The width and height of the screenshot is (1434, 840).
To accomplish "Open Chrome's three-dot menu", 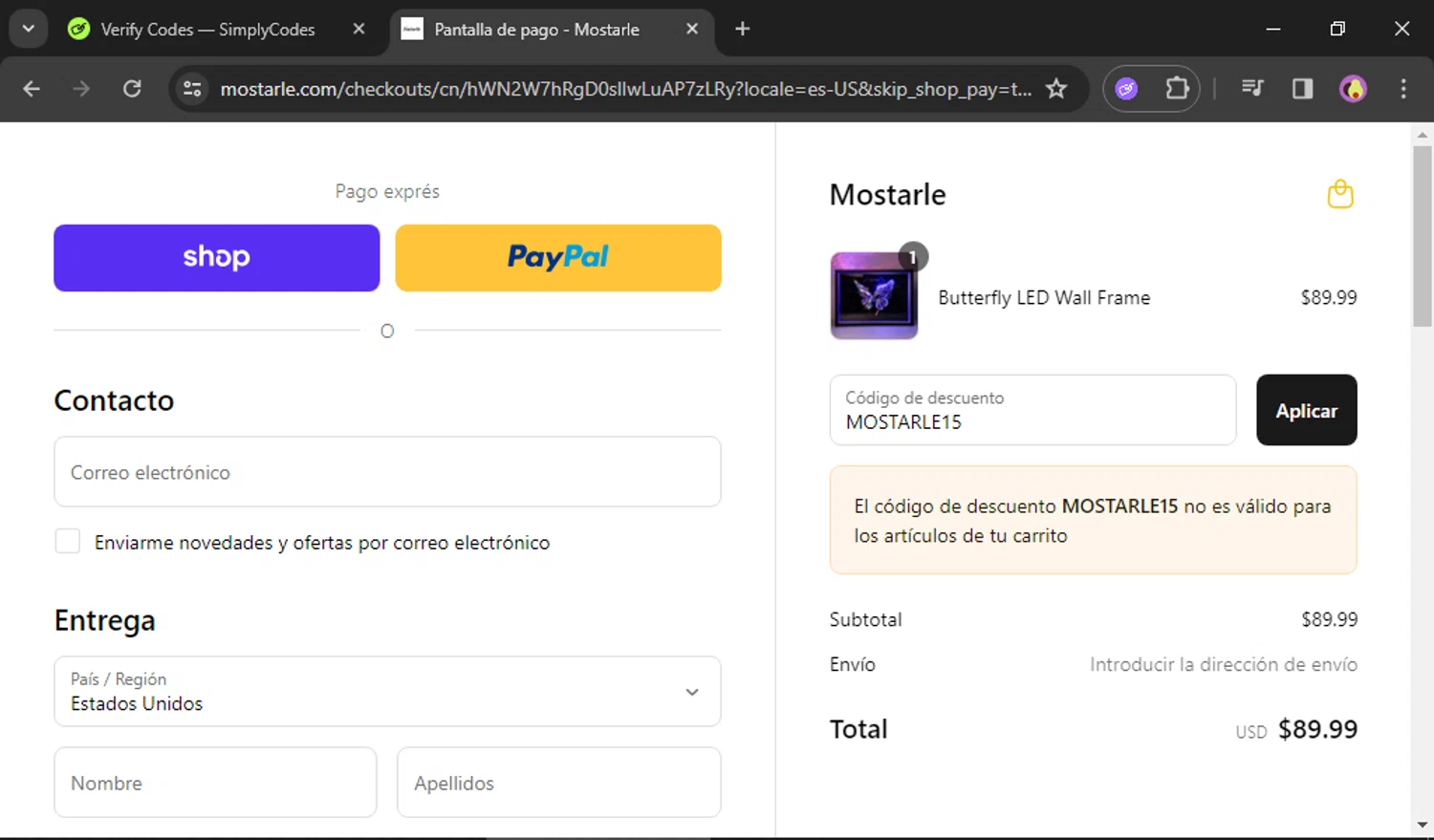I will 1403,89.
